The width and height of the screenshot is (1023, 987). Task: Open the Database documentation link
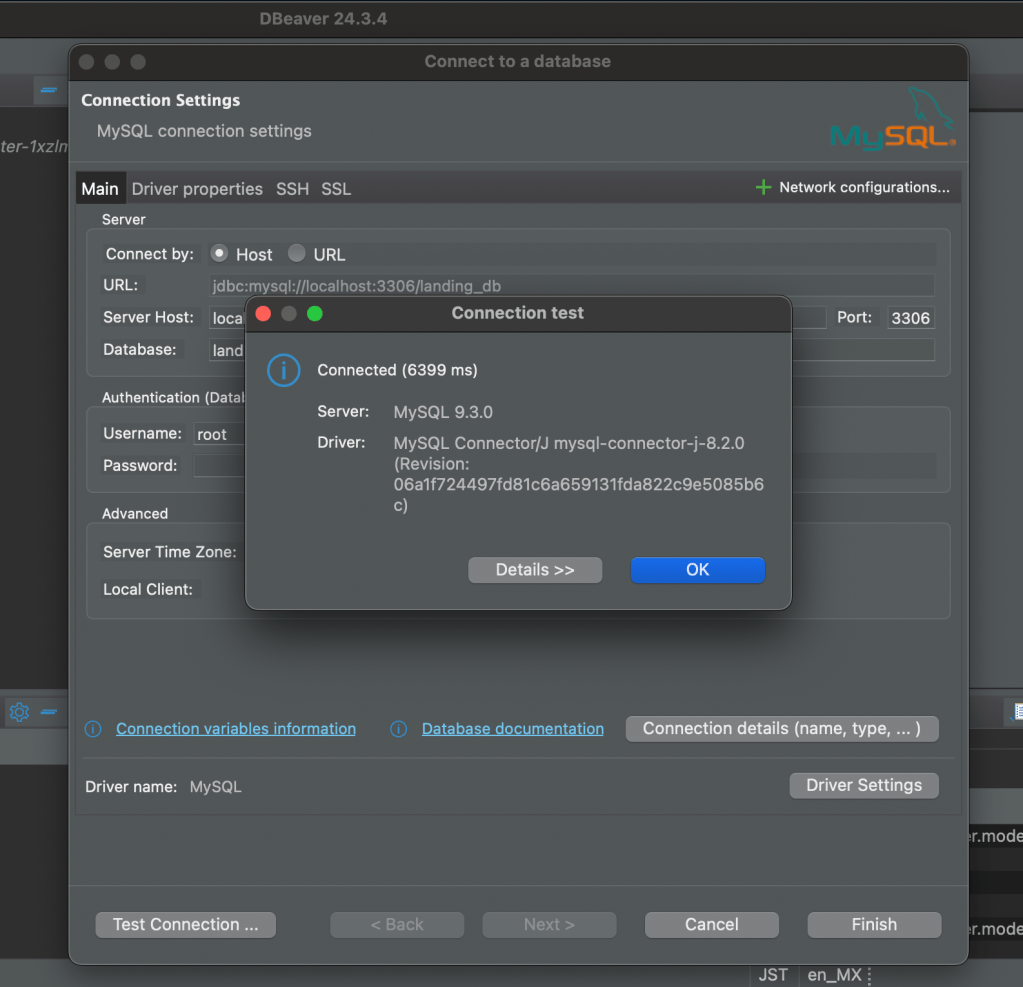click(x=512, y=729)
